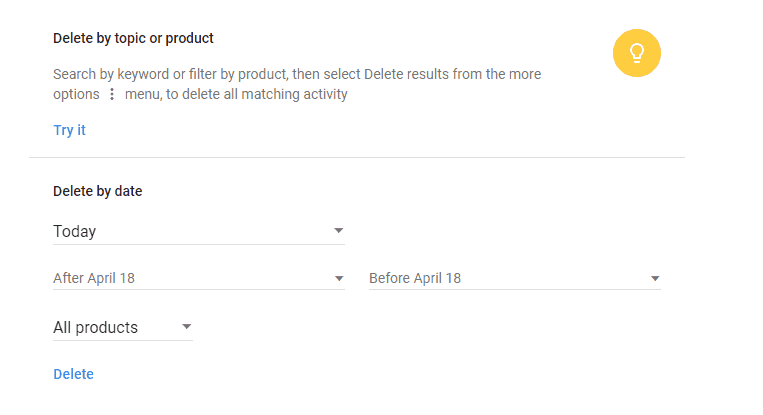Click the arrow beside All products
The width and height of the screenshot is (763, 415).
click(x=186, y=327)
